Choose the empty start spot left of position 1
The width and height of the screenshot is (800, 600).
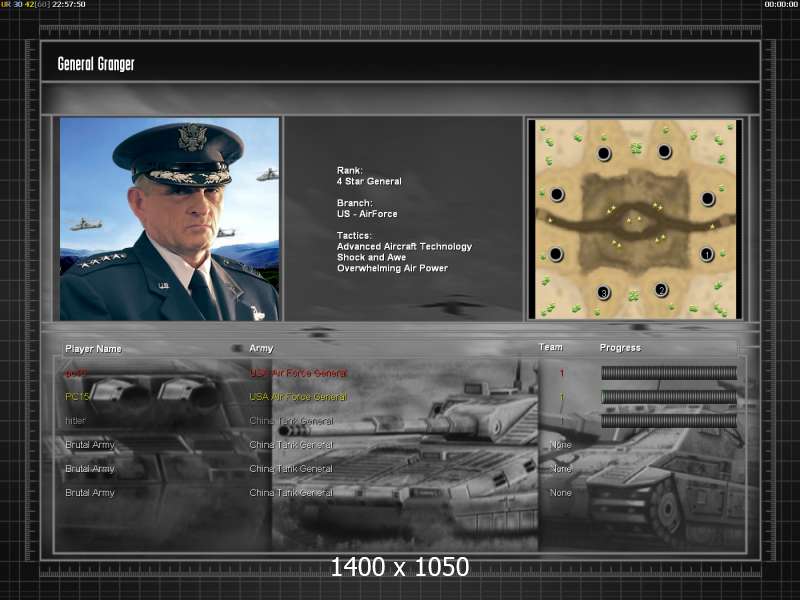556,254
